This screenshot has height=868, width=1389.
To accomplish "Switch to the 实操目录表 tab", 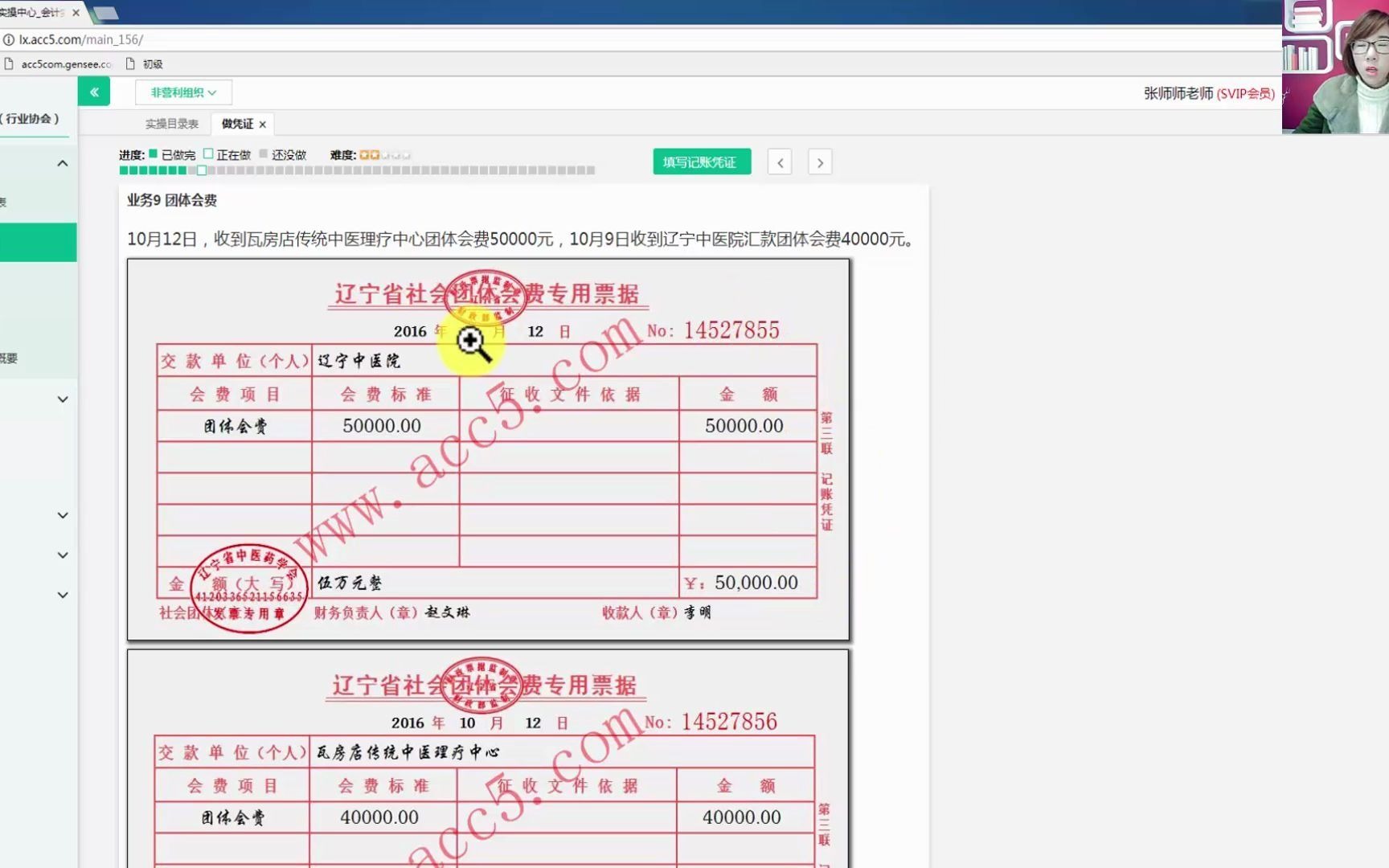I will pos(171,123).
